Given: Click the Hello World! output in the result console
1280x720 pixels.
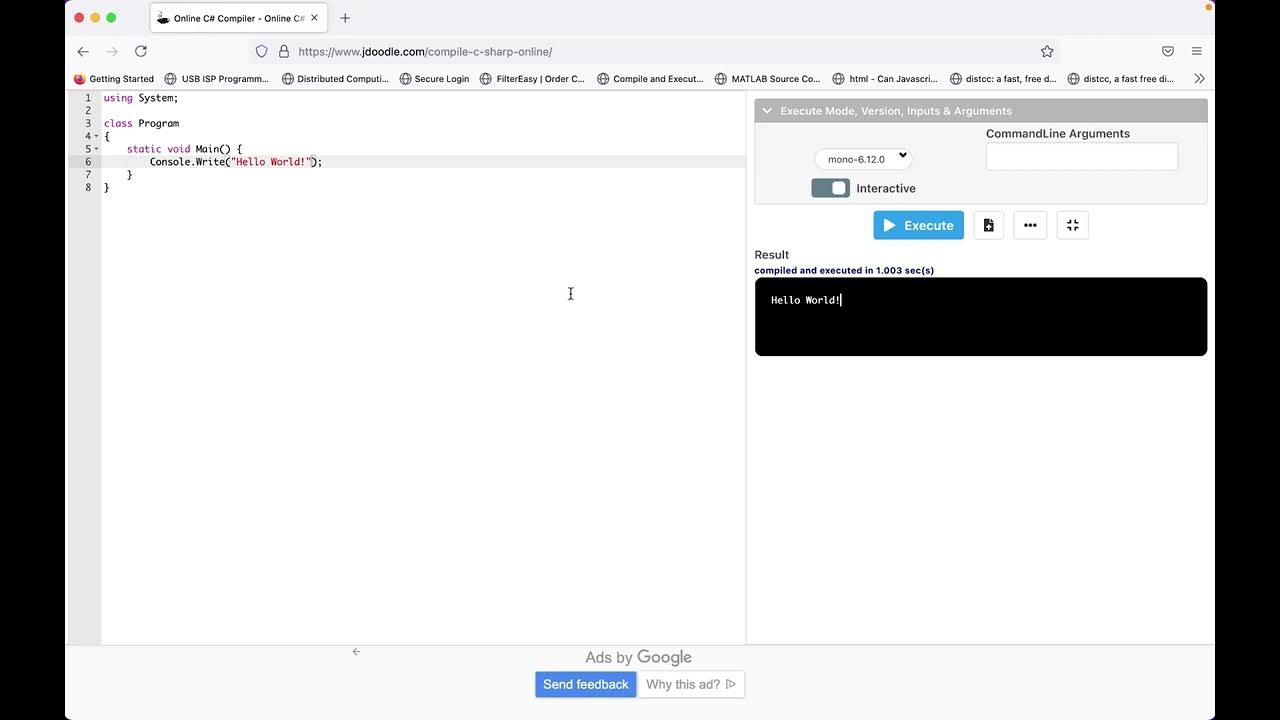Looking at the screenshot, I should coord(806,300).
